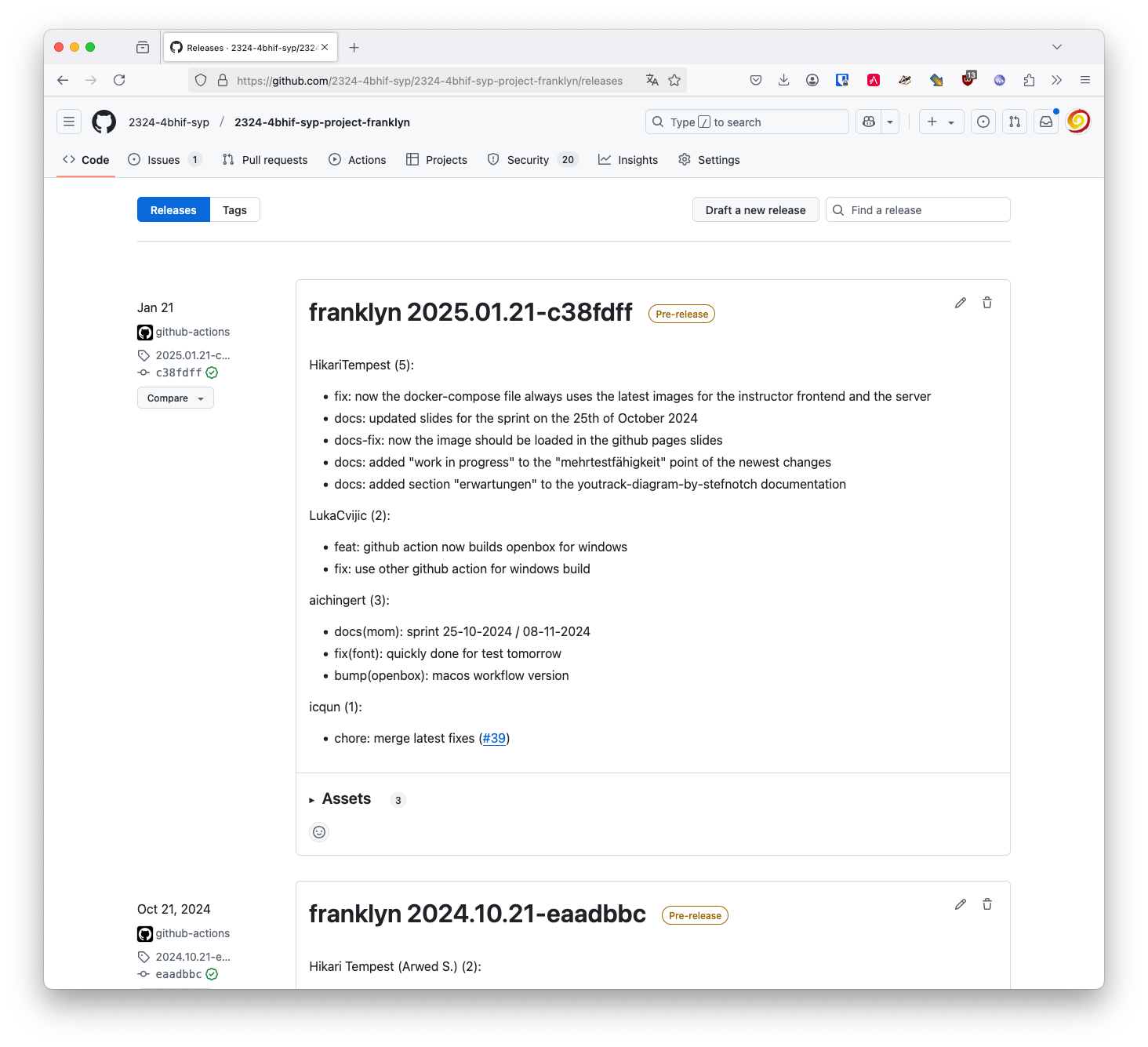
Task: Open the Firefox application menu
Action: (x=1085, y=80)
